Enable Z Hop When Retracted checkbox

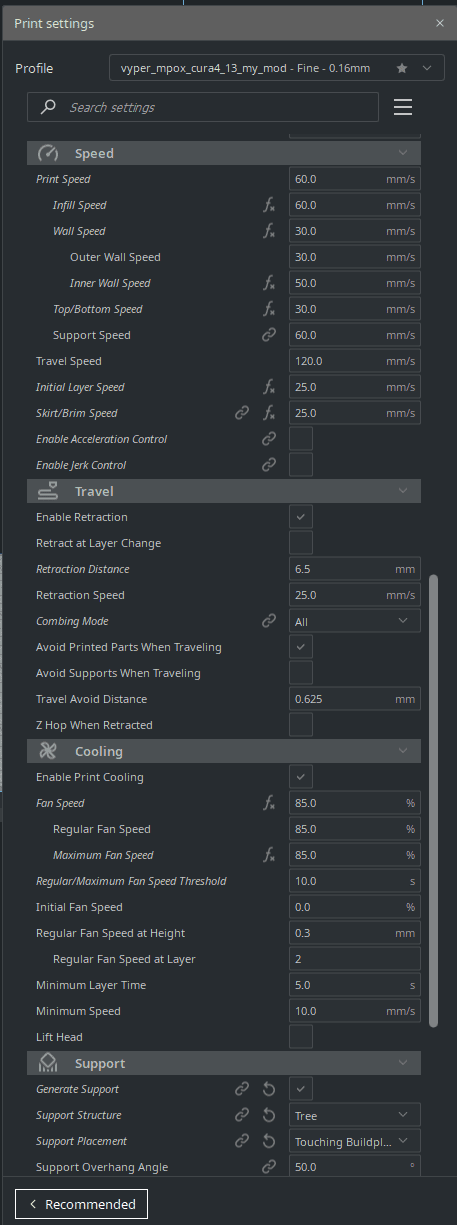pyautogui.click(x=301, y=725)
